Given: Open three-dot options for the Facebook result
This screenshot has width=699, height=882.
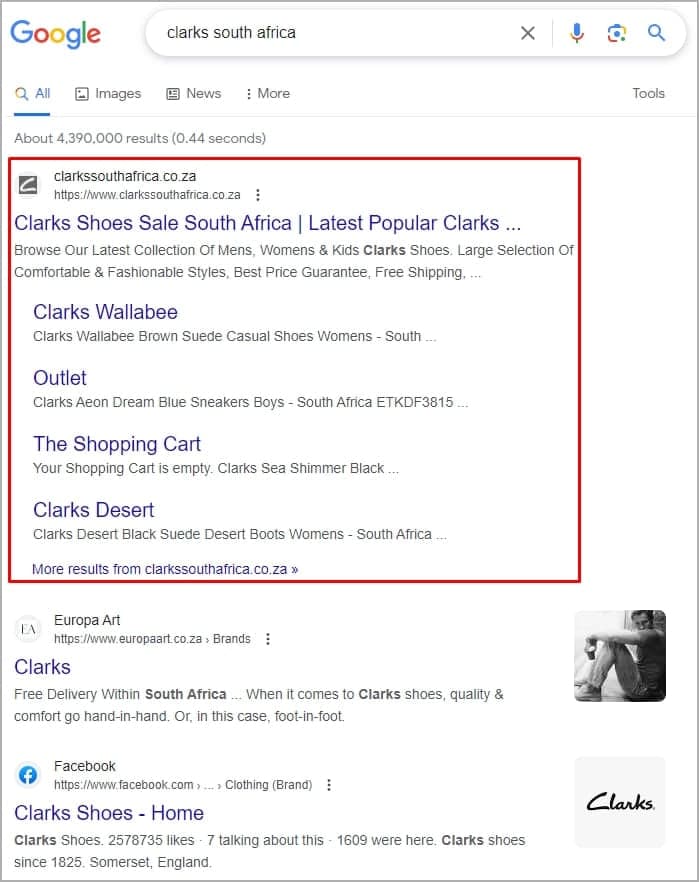Looking at the screenshot, I should [x=329, y=785].
